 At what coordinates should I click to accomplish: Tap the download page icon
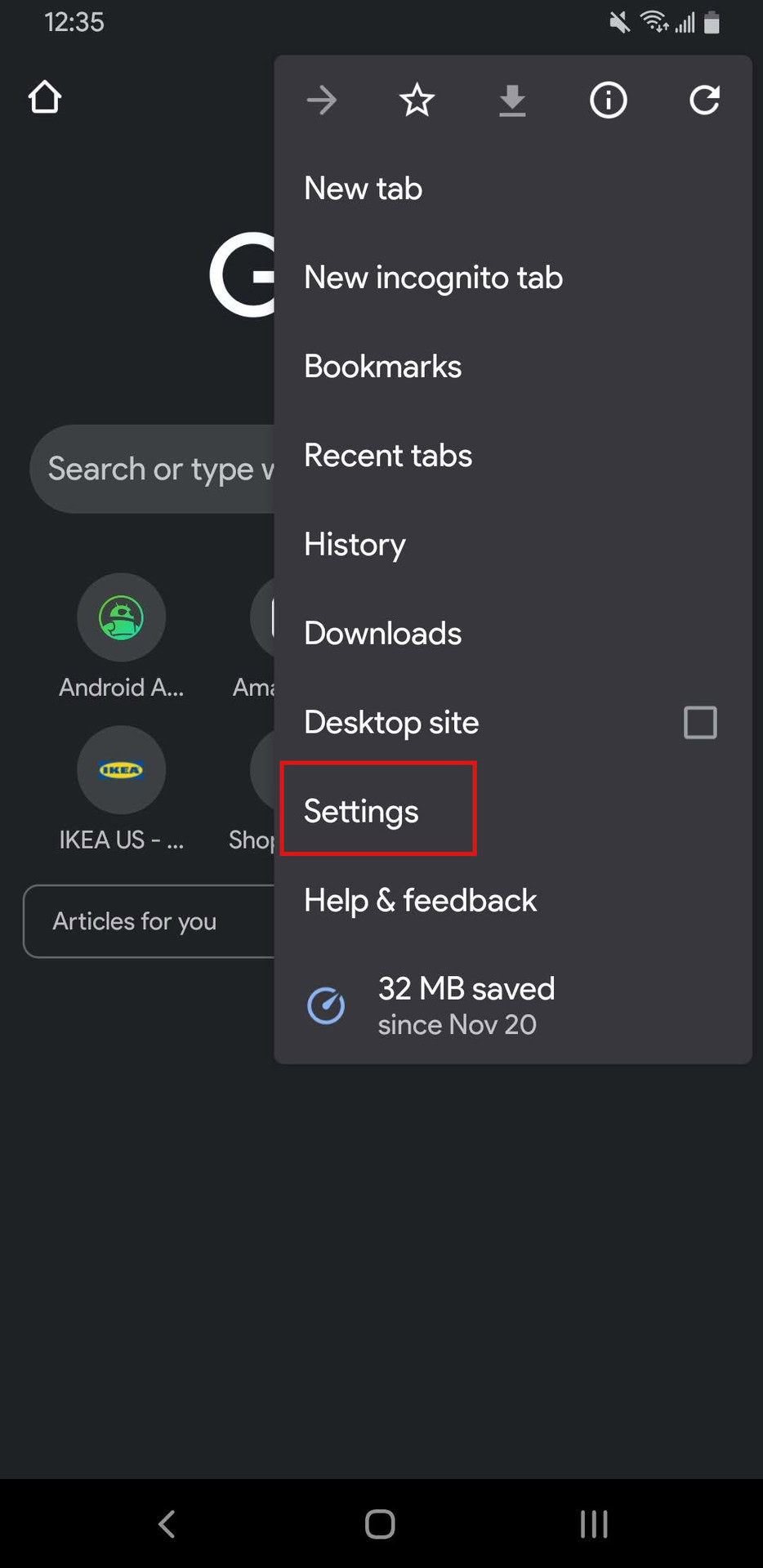tap(512, 100)
